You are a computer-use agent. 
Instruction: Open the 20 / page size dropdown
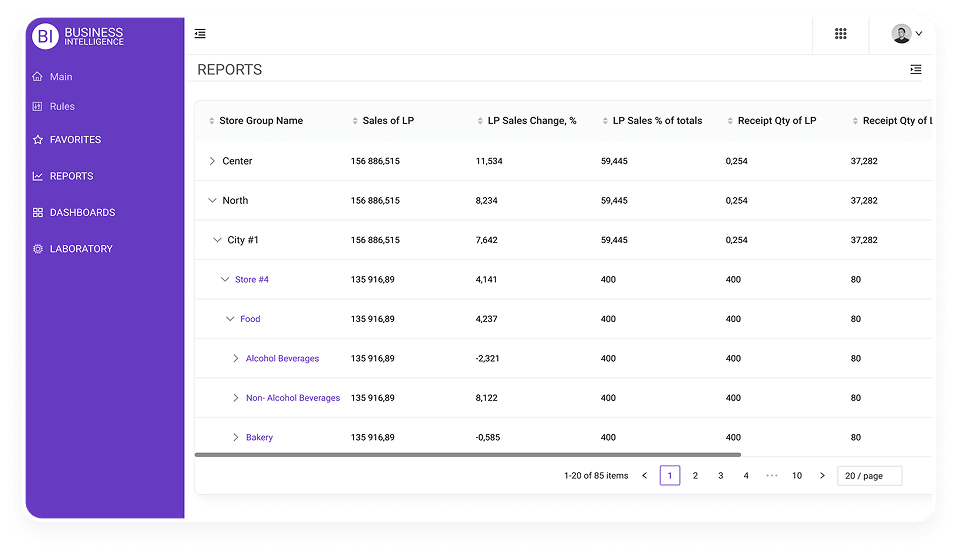(870, 476)
